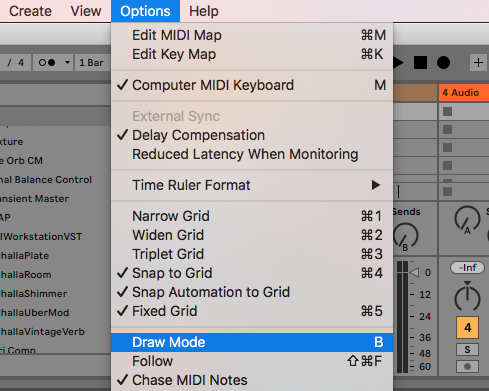Arm the 4 Audio track for recording
This screenshot has height=391, width=489.
(467, 366)
